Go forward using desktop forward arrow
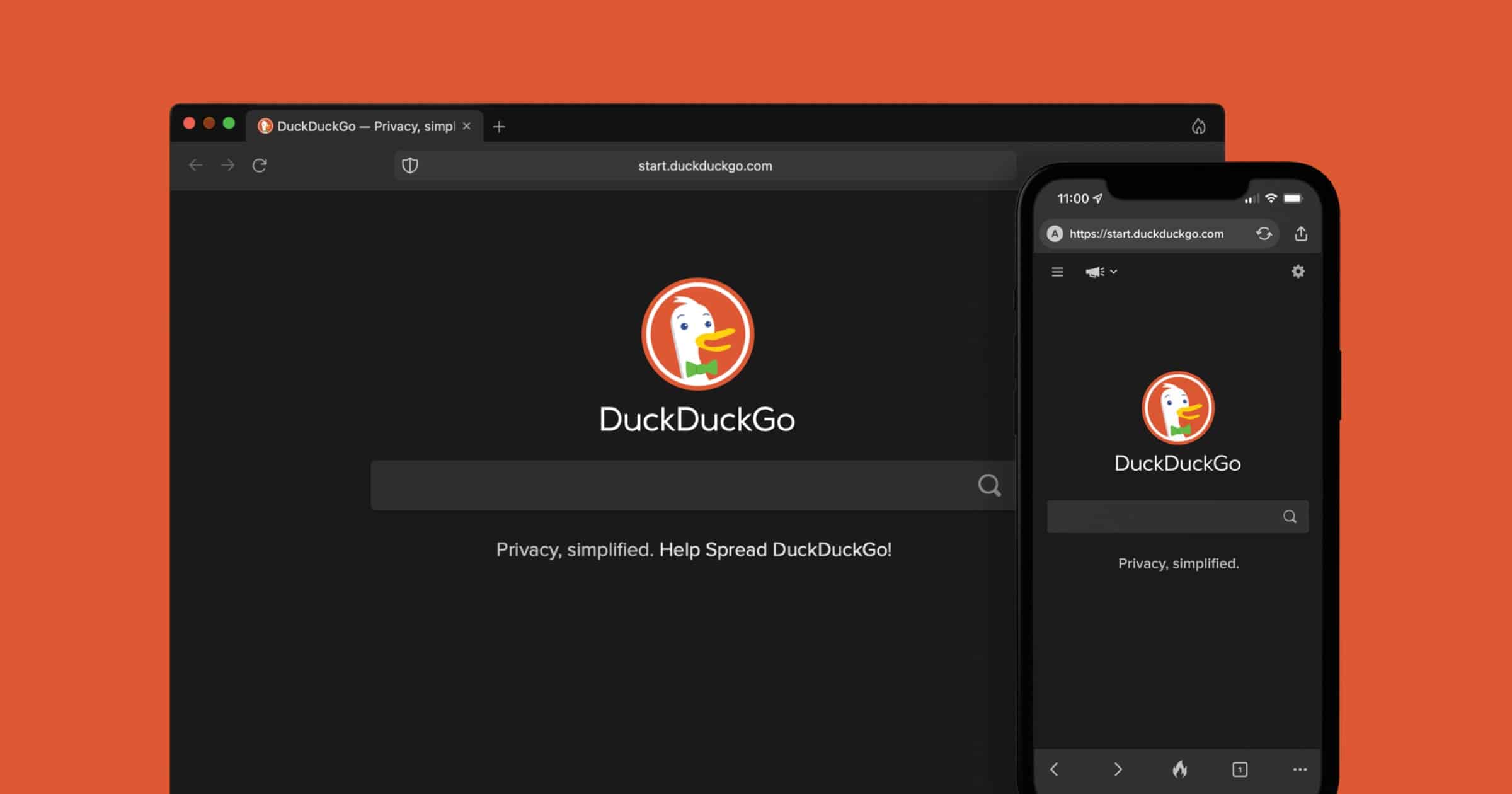Image resolution: width=1512 pixels, height=794 pixels. [227, 166]
